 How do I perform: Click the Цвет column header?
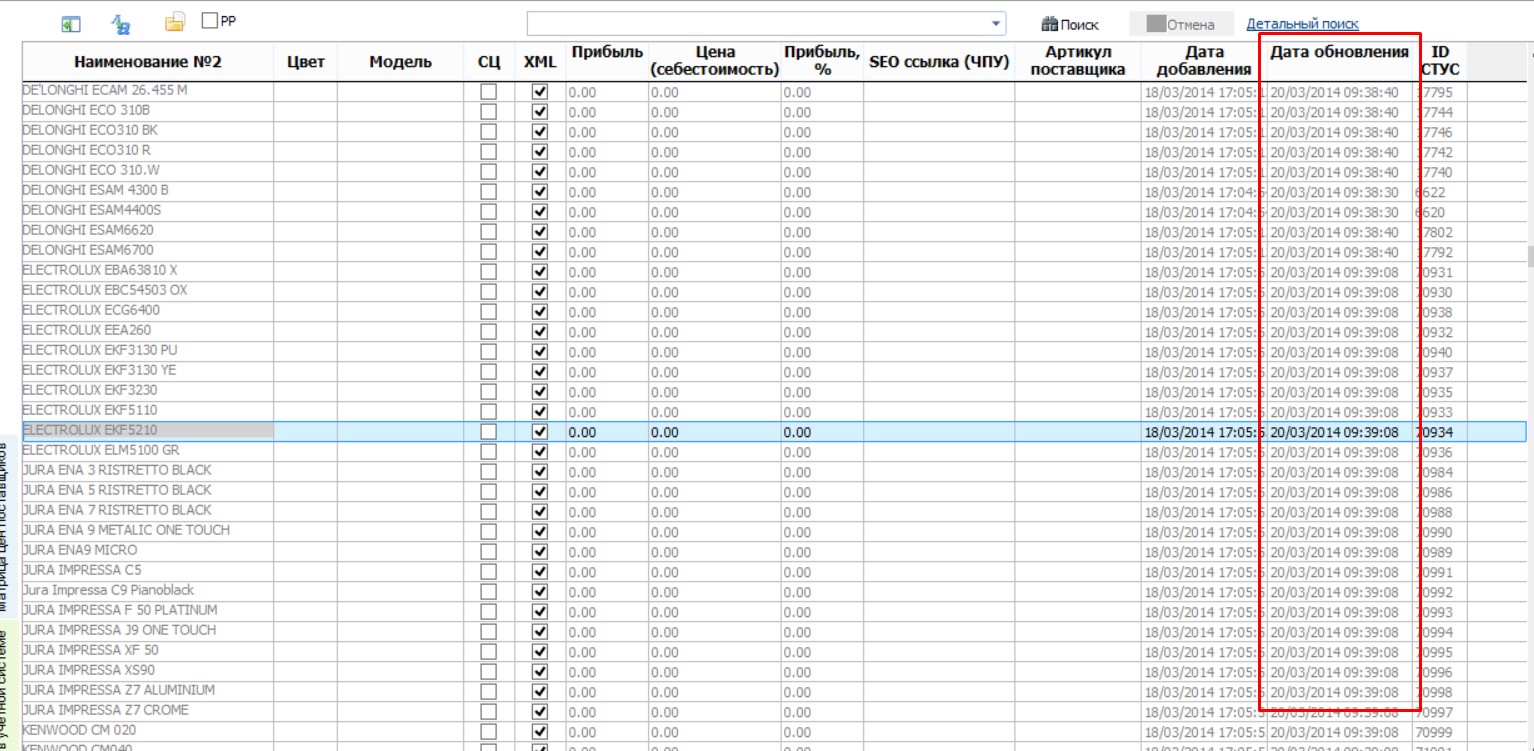[305, 62]
